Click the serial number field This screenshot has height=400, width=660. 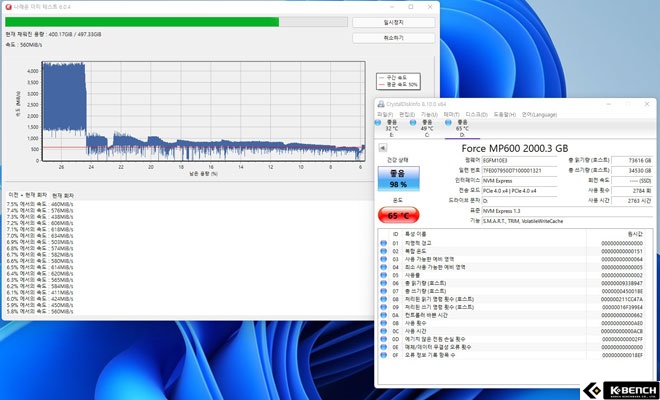(x=519, y=171)
